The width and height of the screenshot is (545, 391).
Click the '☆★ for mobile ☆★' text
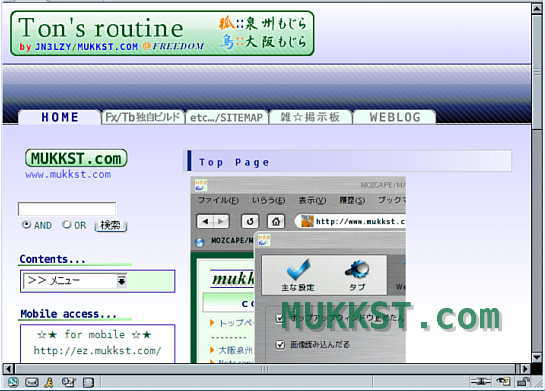(94, 335)
